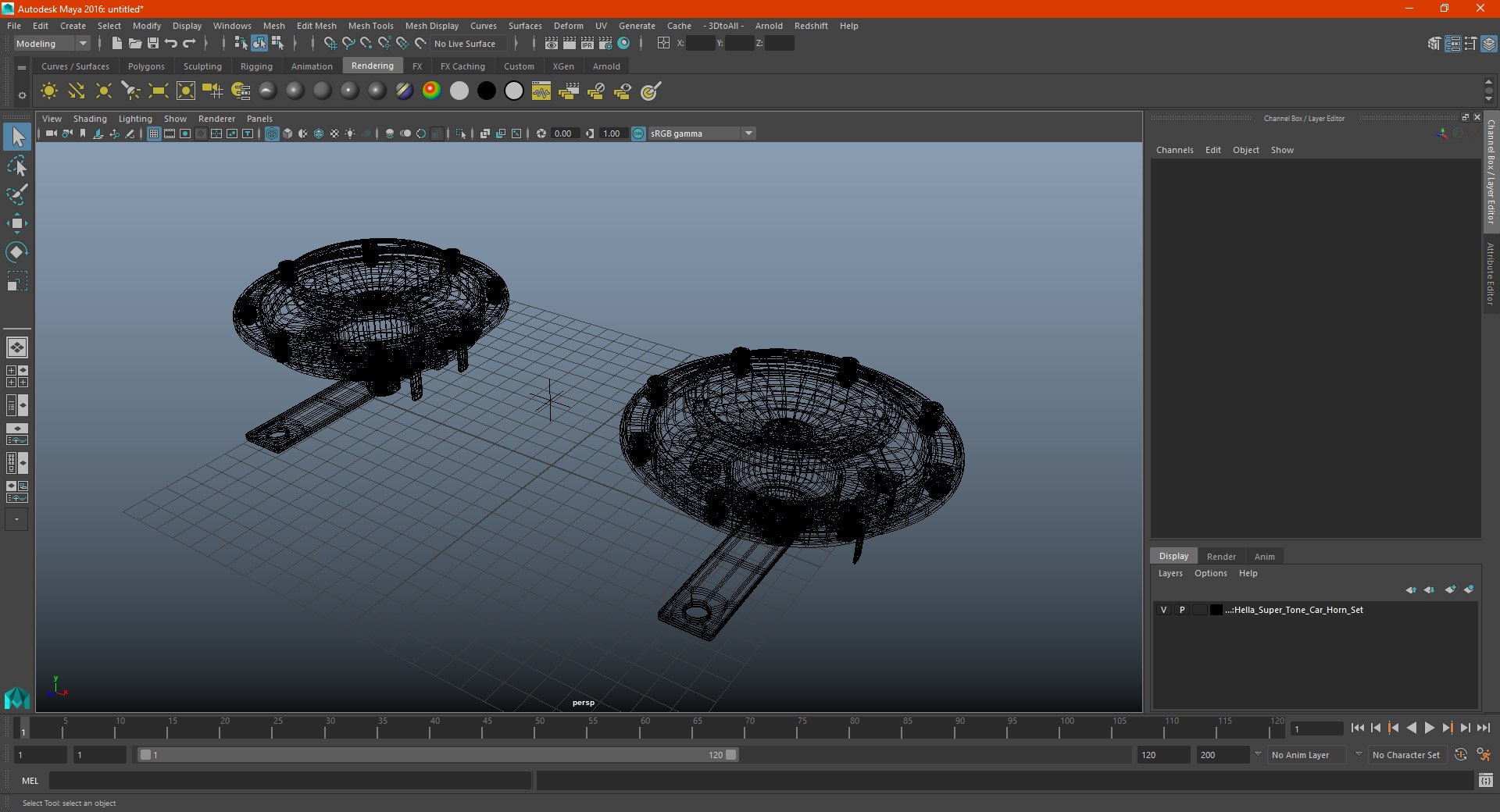Open the Modeling menu set dropdown
This screenshot has width=1500, height=812.
(52, 44)
